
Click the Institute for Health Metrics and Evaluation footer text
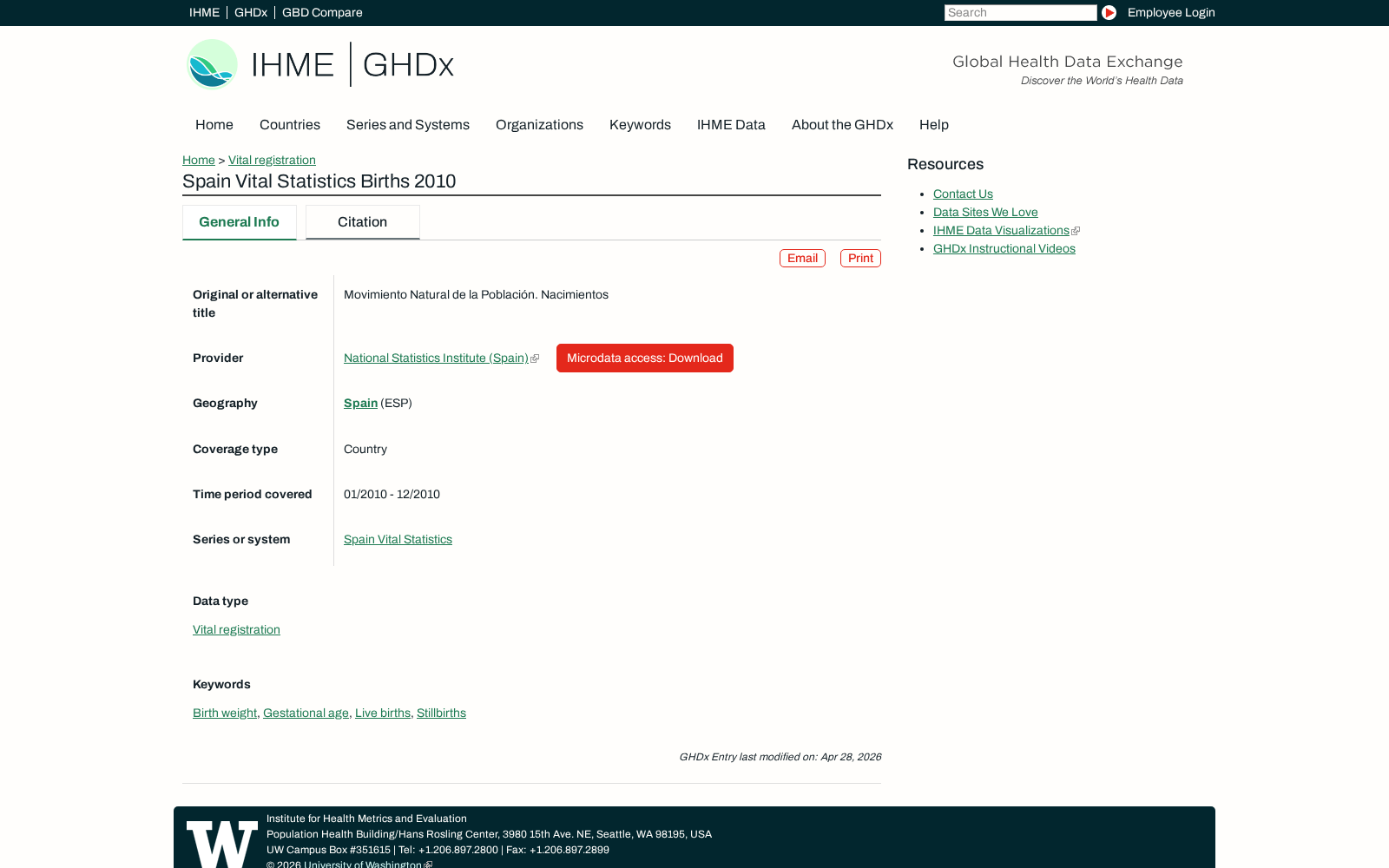[x=366, y=819]
